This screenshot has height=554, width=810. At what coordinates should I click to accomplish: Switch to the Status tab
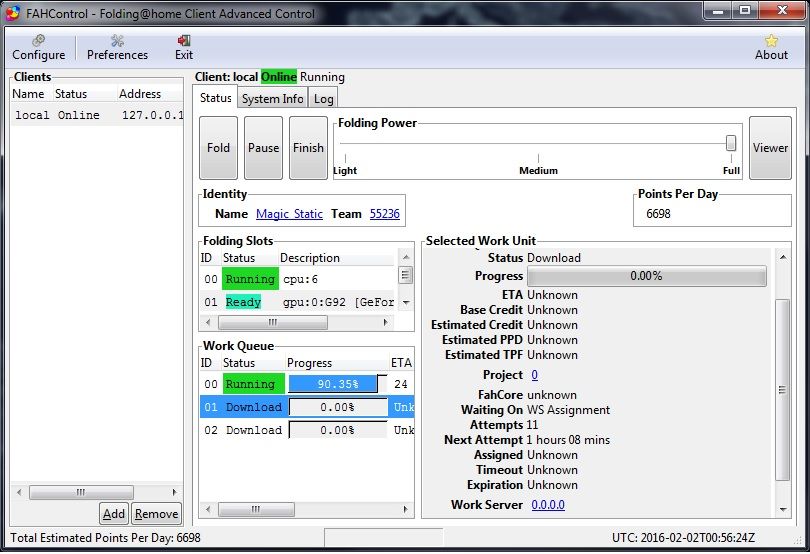click(215, 98)
